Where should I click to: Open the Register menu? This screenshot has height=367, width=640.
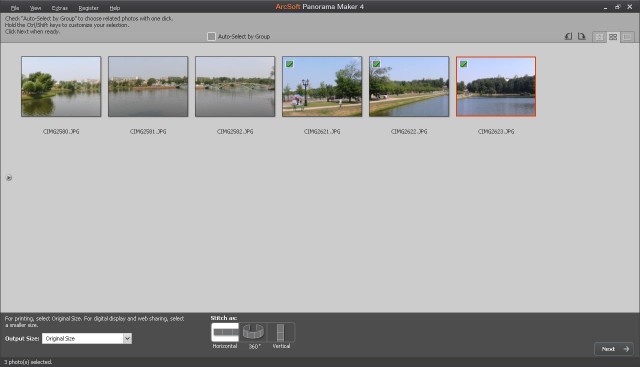point(89,8)
